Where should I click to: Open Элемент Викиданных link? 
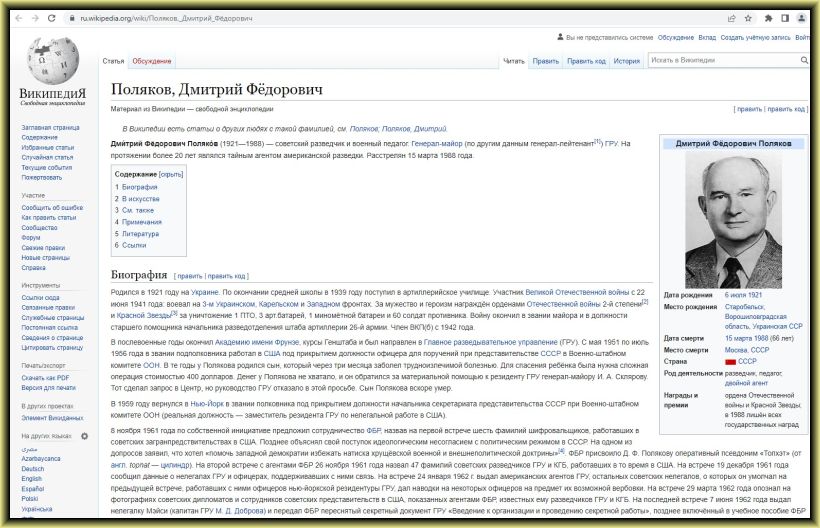tap(52, 418)
